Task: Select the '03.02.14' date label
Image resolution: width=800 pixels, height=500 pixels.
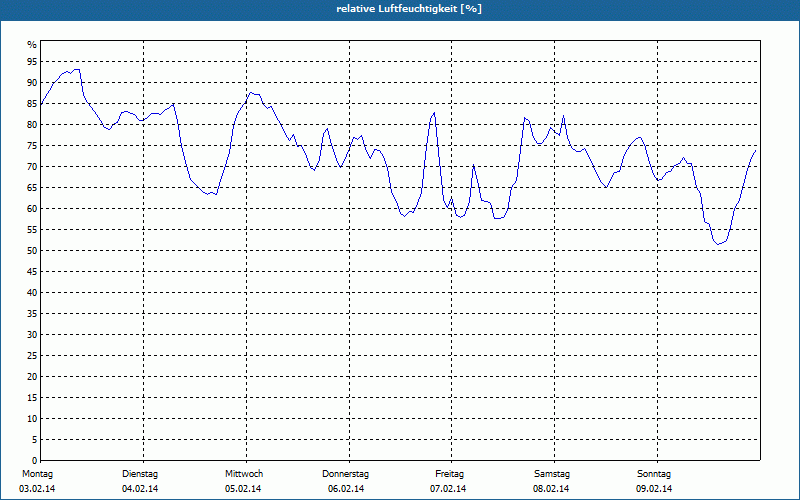Action: coord(37,489)
